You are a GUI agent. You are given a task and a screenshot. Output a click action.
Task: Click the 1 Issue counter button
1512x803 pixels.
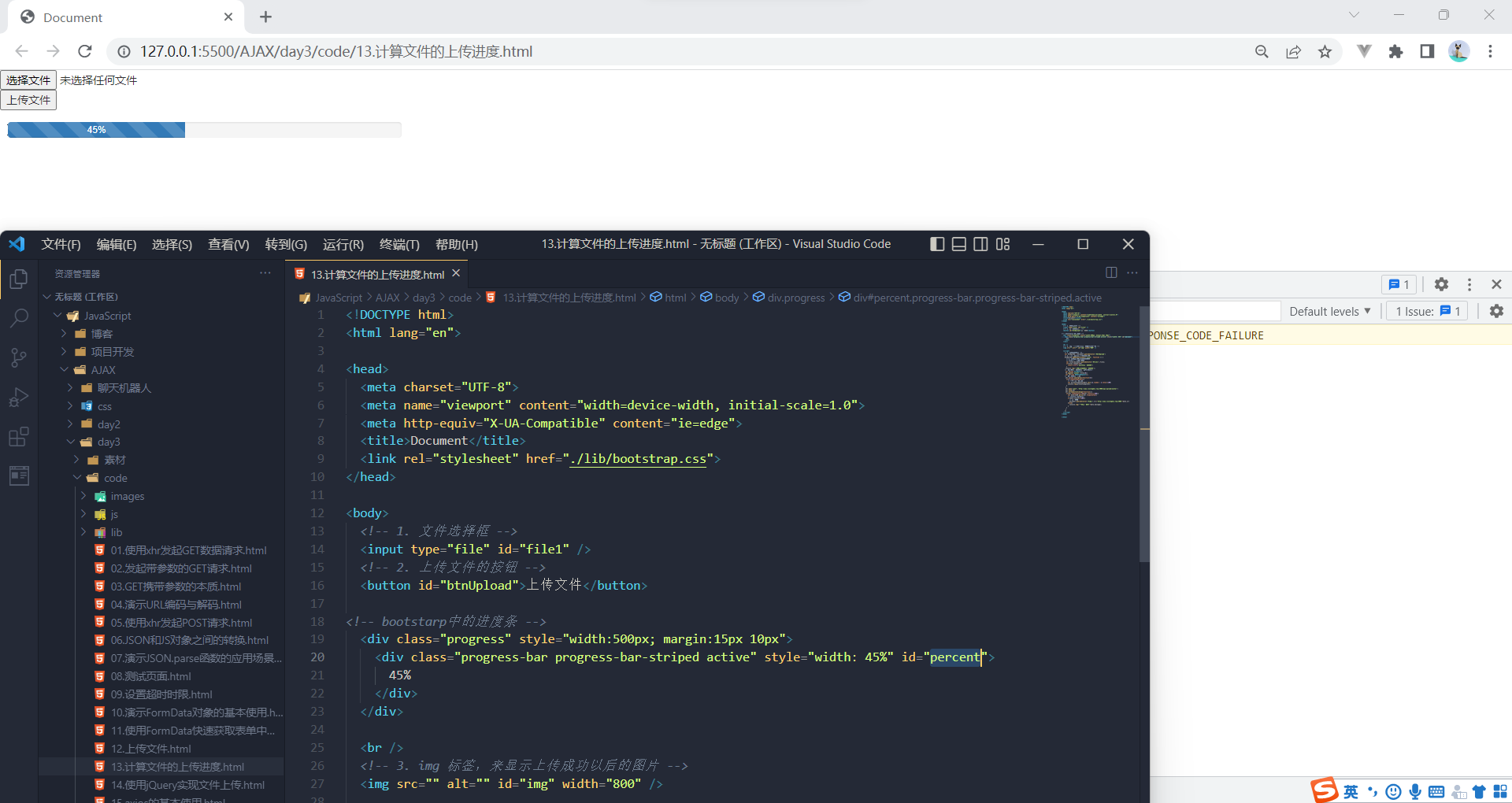1425,311
